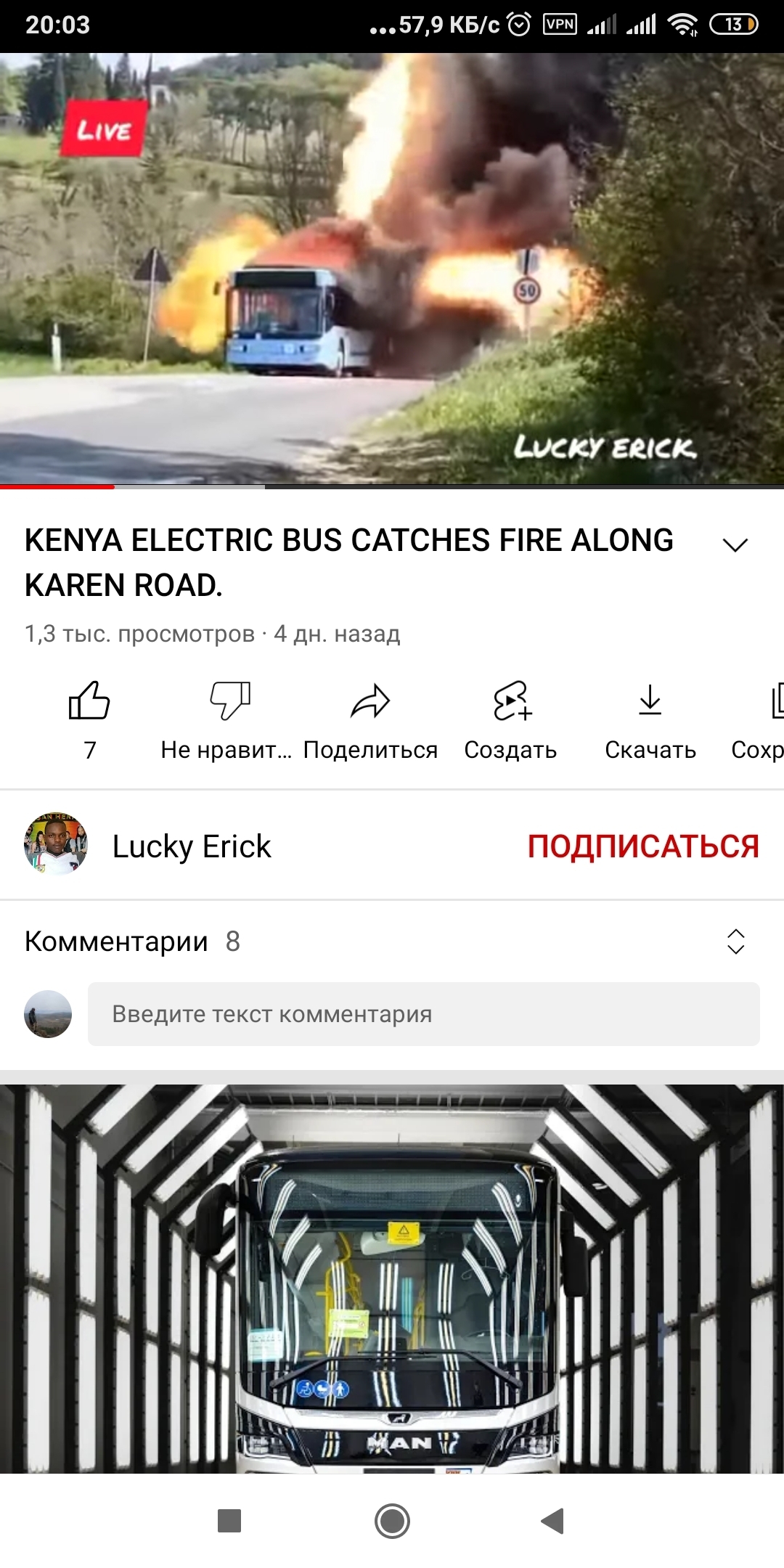
Task: Tap the thumbs-up like icon
Action: (x=89, y=701)
